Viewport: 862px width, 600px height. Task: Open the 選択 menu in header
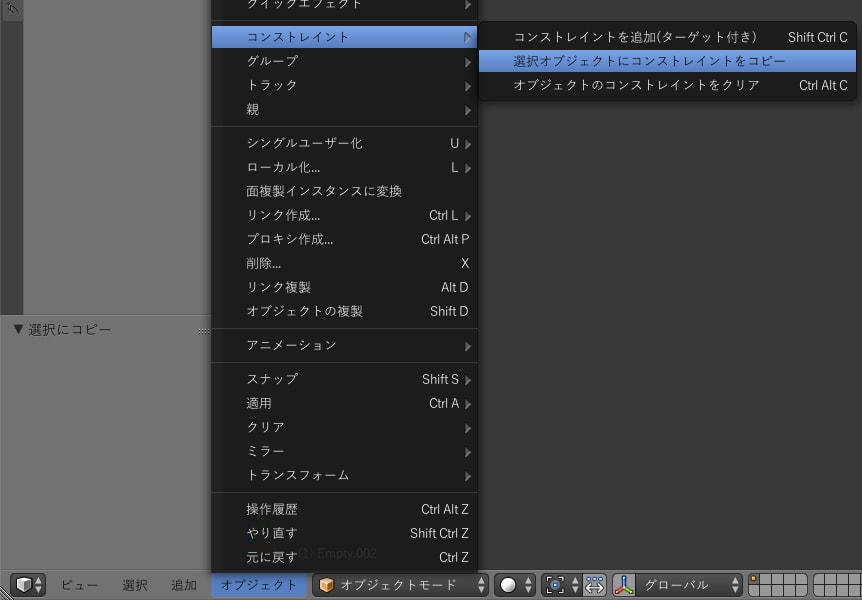tap(135, 585)
